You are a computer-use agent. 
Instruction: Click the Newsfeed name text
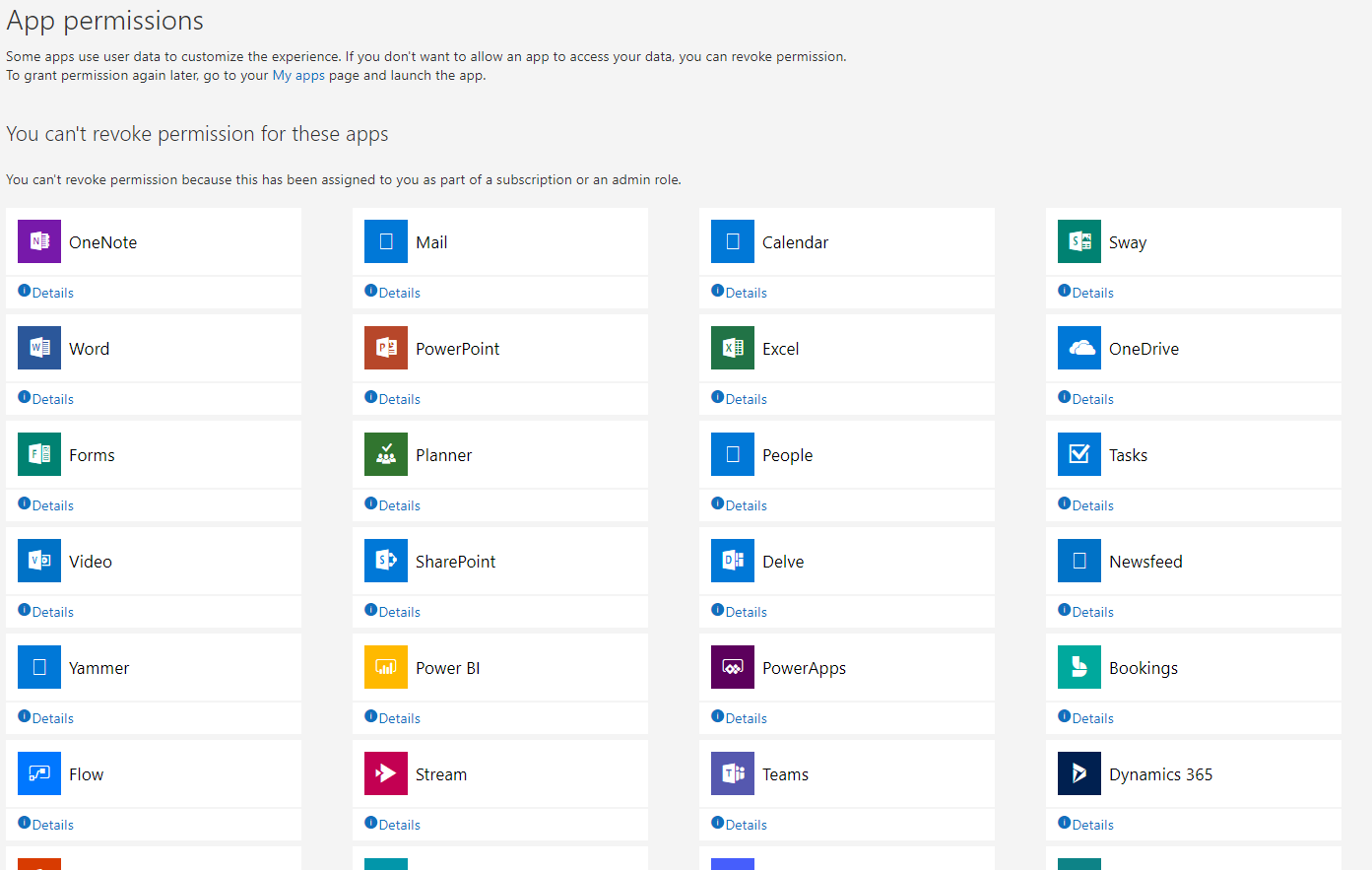[1145, 562]
